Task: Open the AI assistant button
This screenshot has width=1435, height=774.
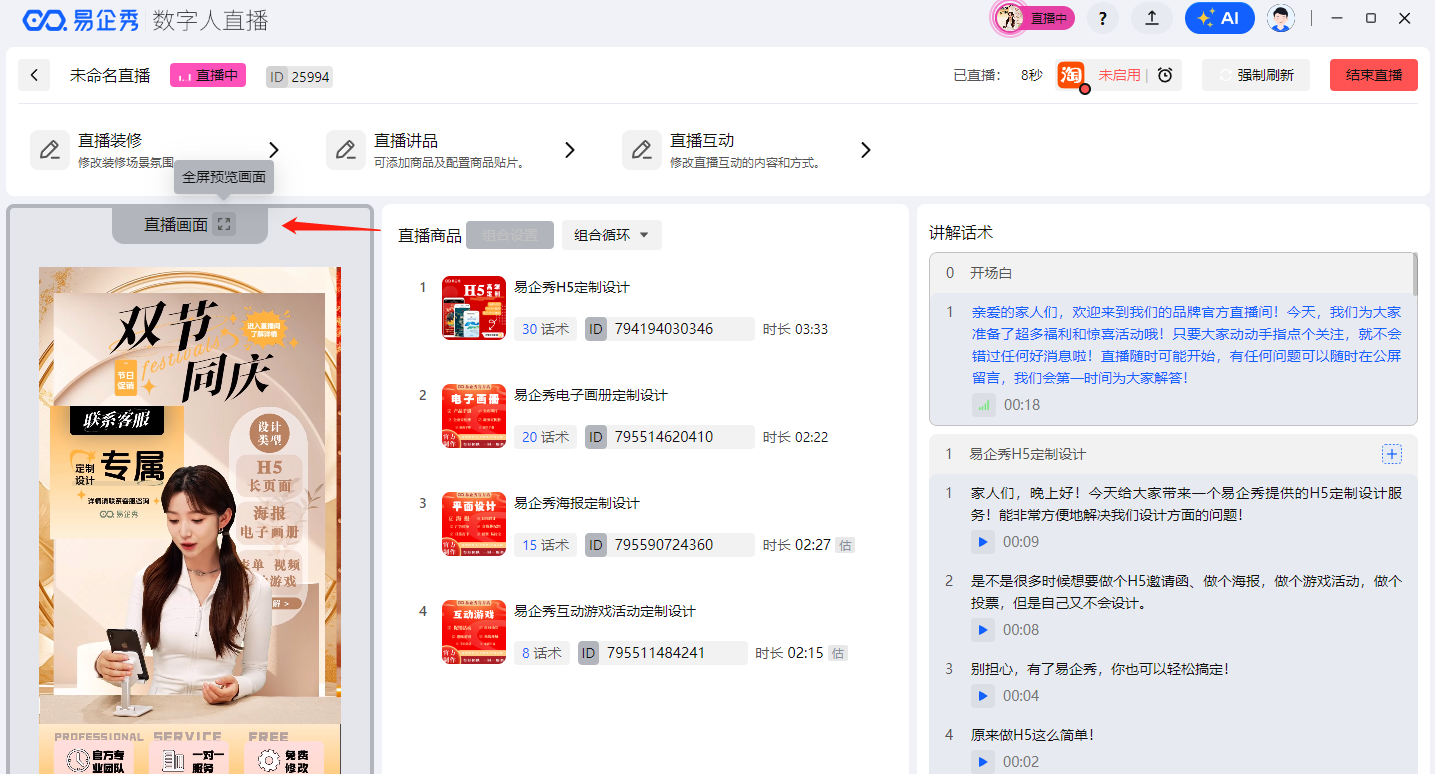Action: coord(1219,18)
